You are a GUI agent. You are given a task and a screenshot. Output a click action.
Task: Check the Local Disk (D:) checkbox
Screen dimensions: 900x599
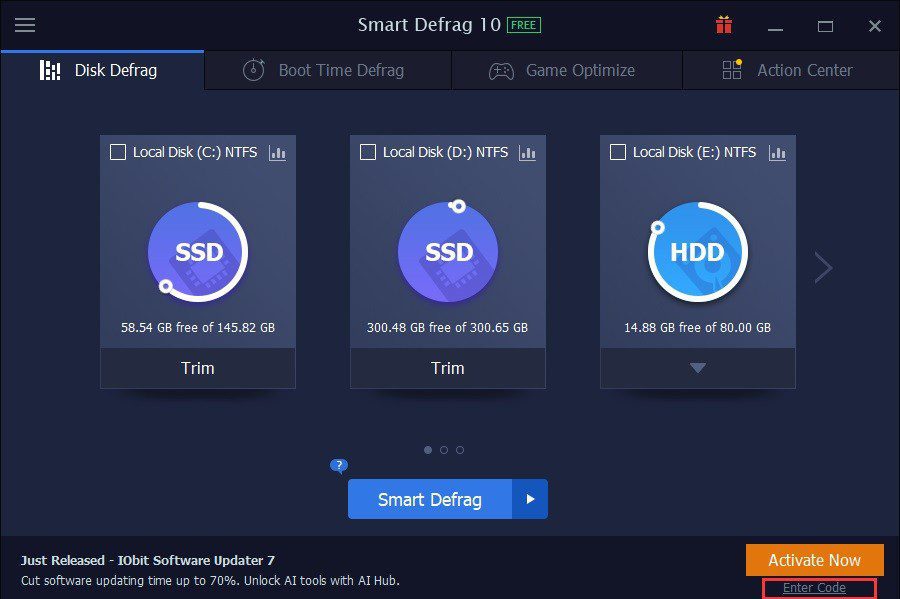[368, 152]
